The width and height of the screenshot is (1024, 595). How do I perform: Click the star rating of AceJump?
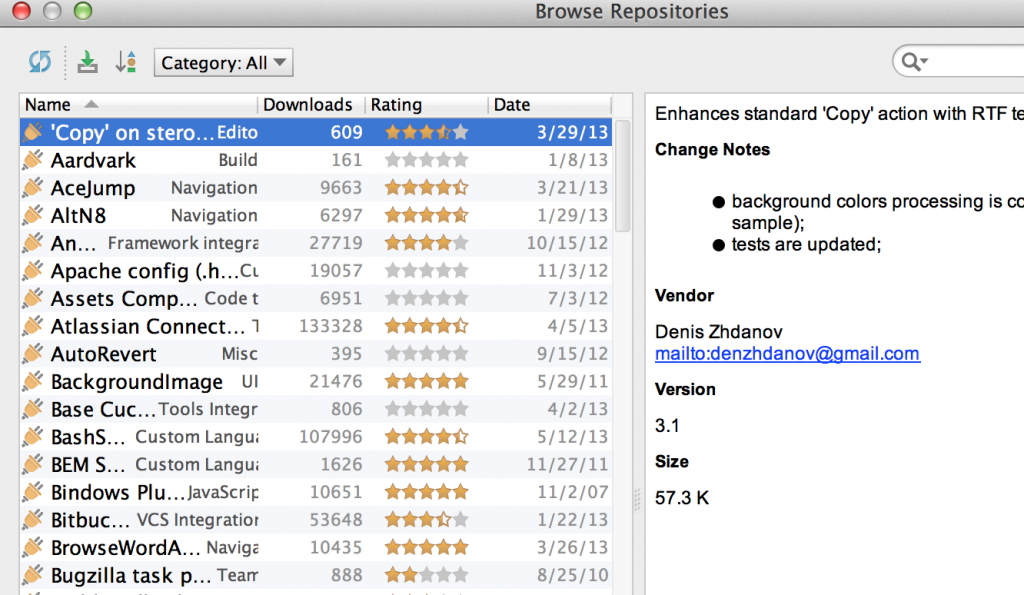click(x=426, y=187)
